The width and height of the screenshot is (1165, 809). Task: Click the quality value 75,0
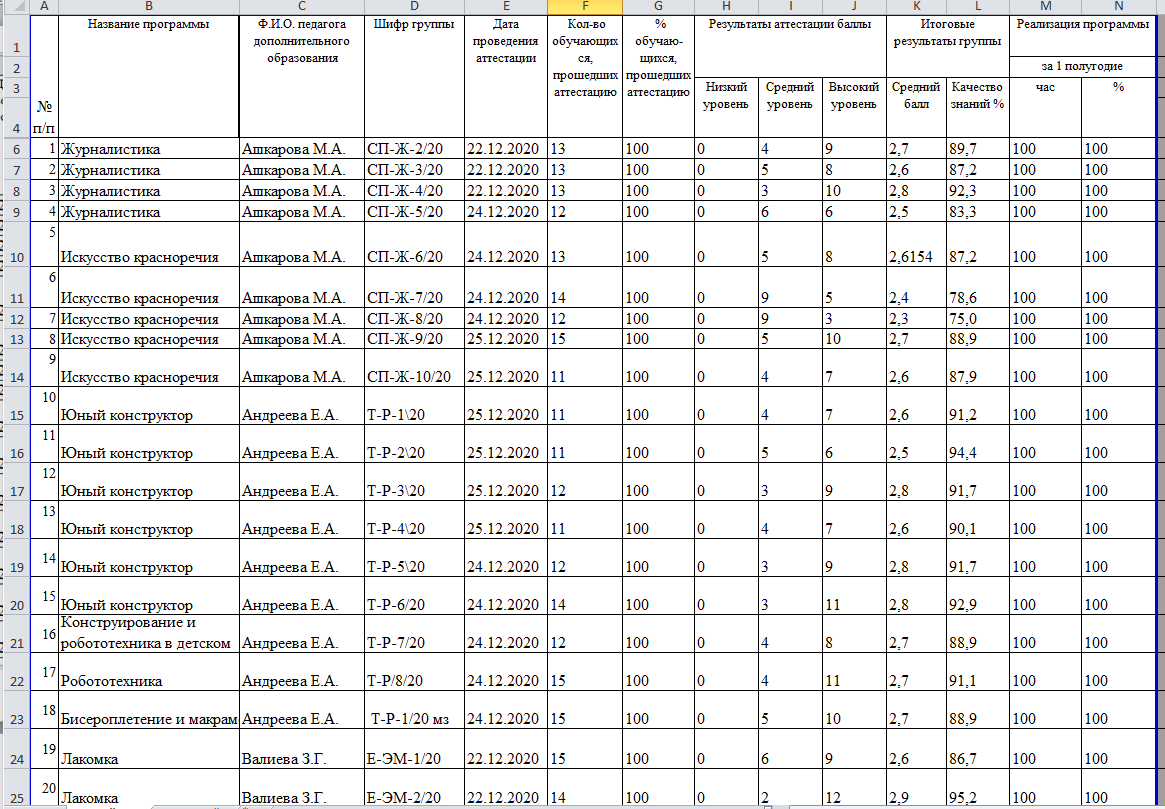point(978,319)
